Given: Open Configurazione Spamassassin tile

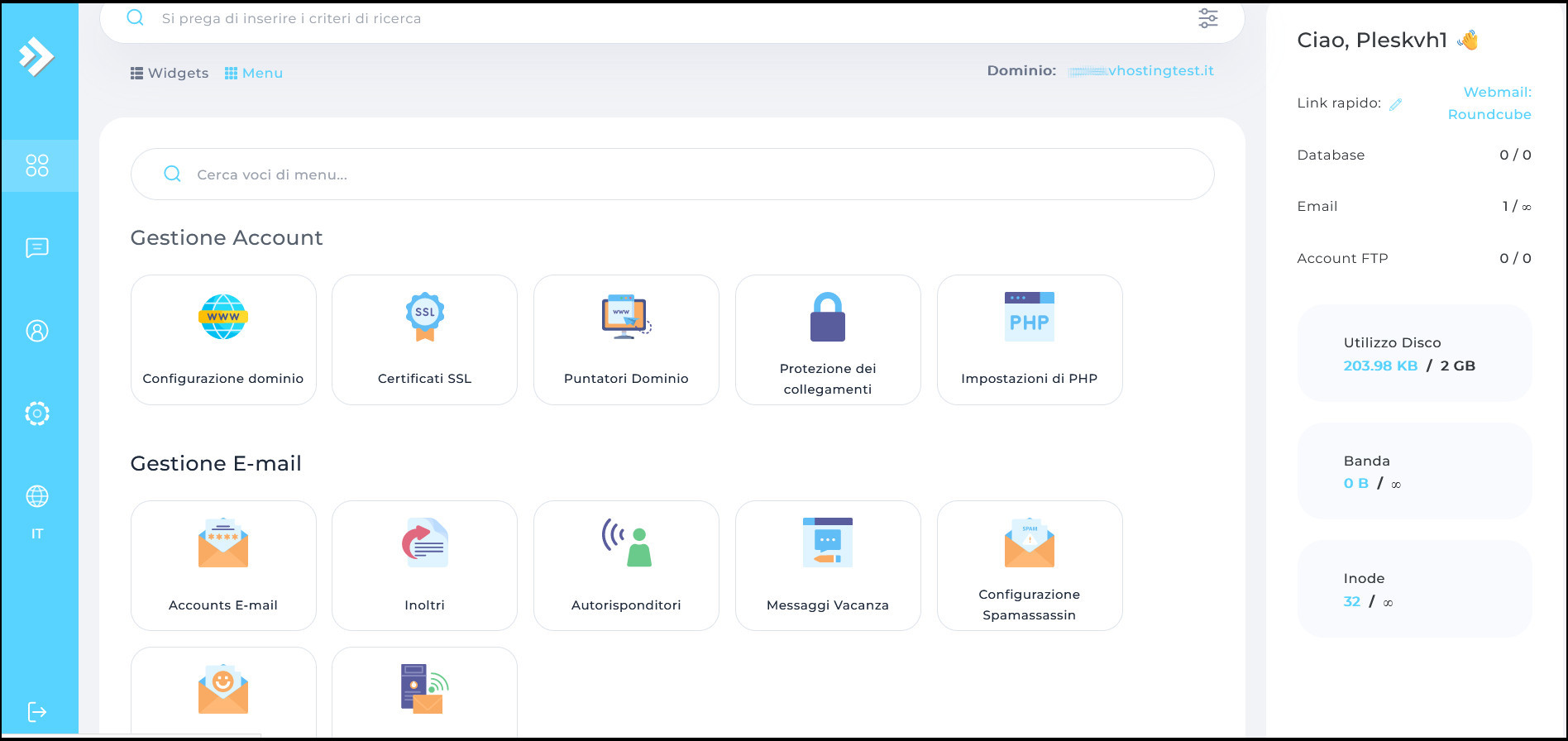Looking at the screenshot, I should coord(1030,566).
